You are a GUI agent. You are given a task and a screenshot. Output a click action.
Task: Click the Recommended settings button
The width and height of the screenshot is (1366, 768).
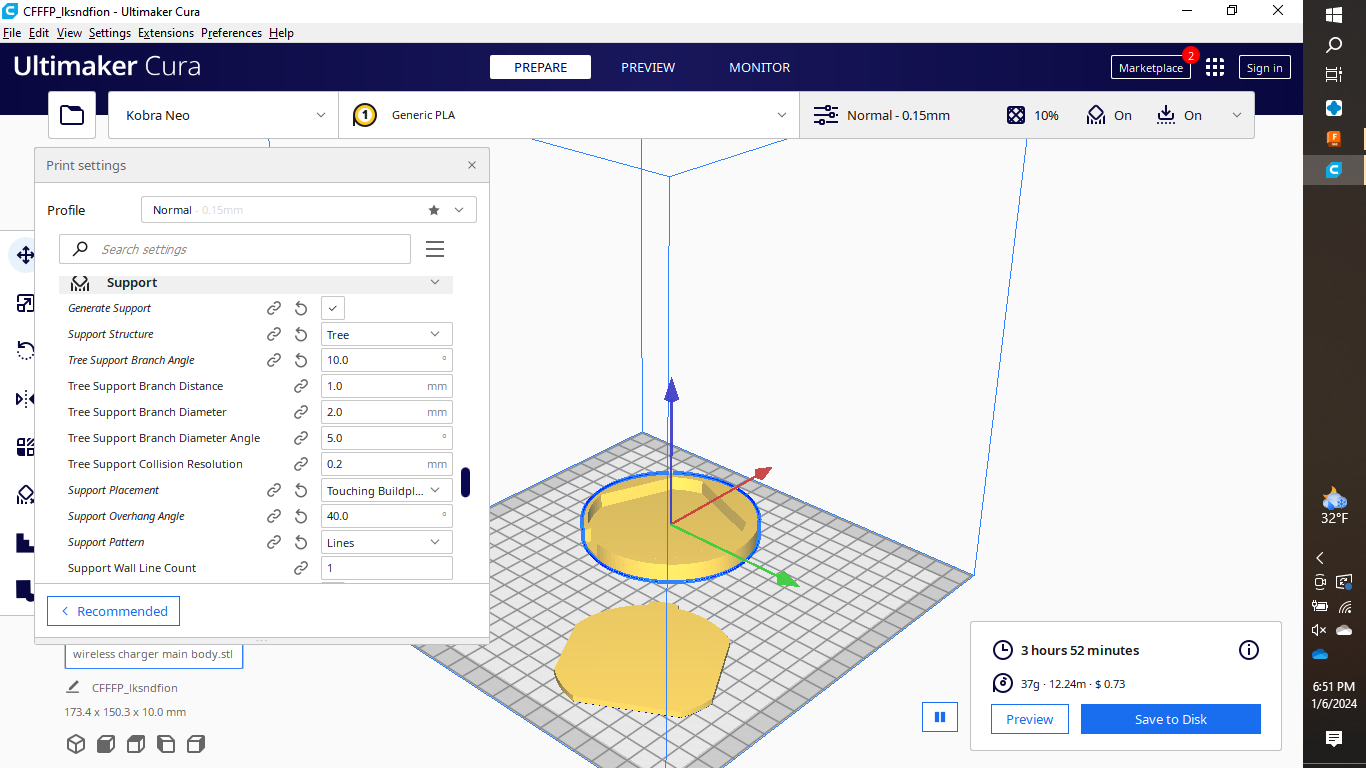(x=113, y=611)
